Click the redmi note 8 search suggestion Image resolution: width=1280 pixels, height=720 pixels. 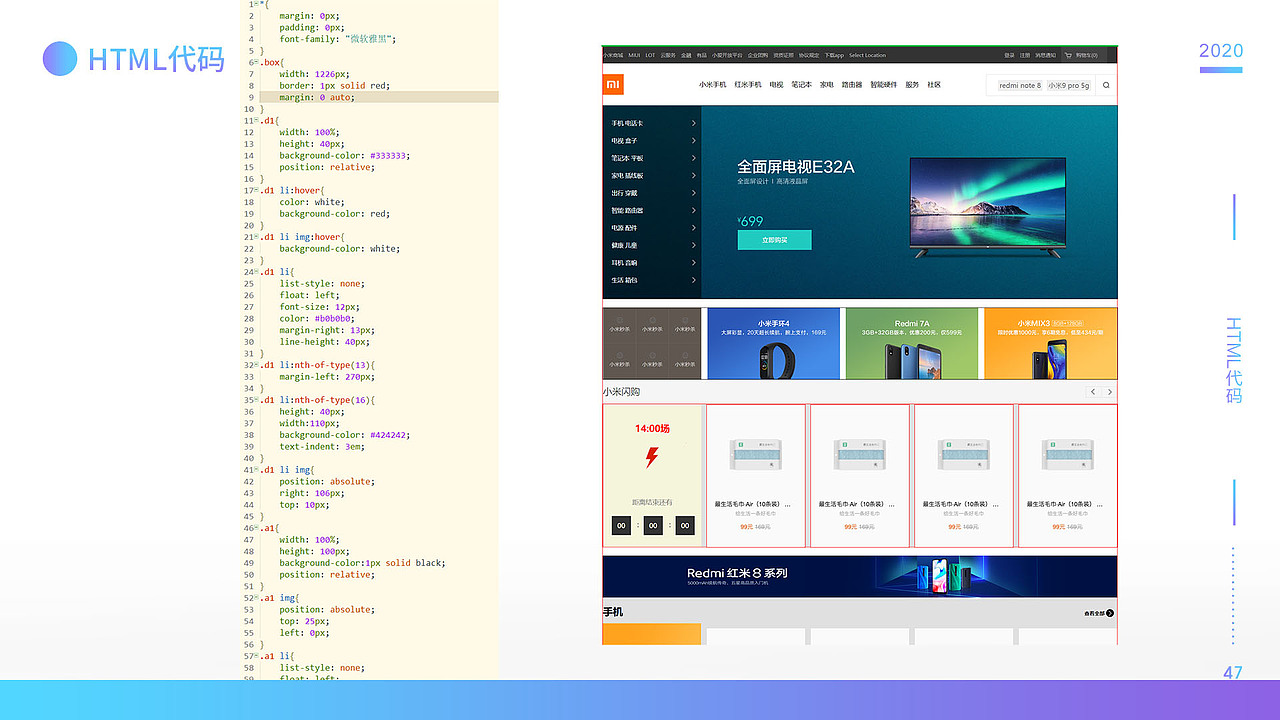tap(1020, 85)
